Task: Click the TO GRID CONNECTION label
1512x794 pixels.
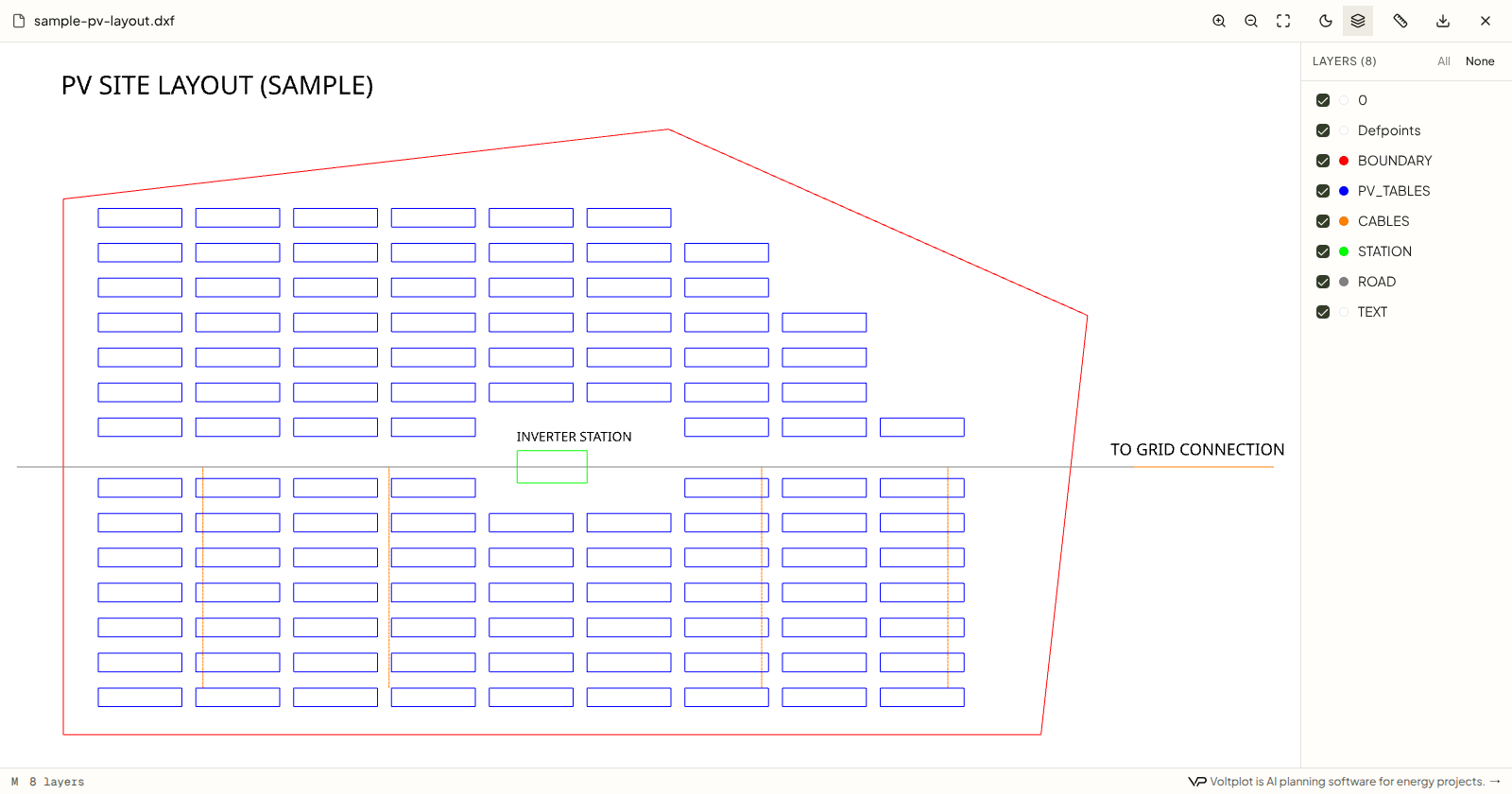Action: pos(1197,450)
